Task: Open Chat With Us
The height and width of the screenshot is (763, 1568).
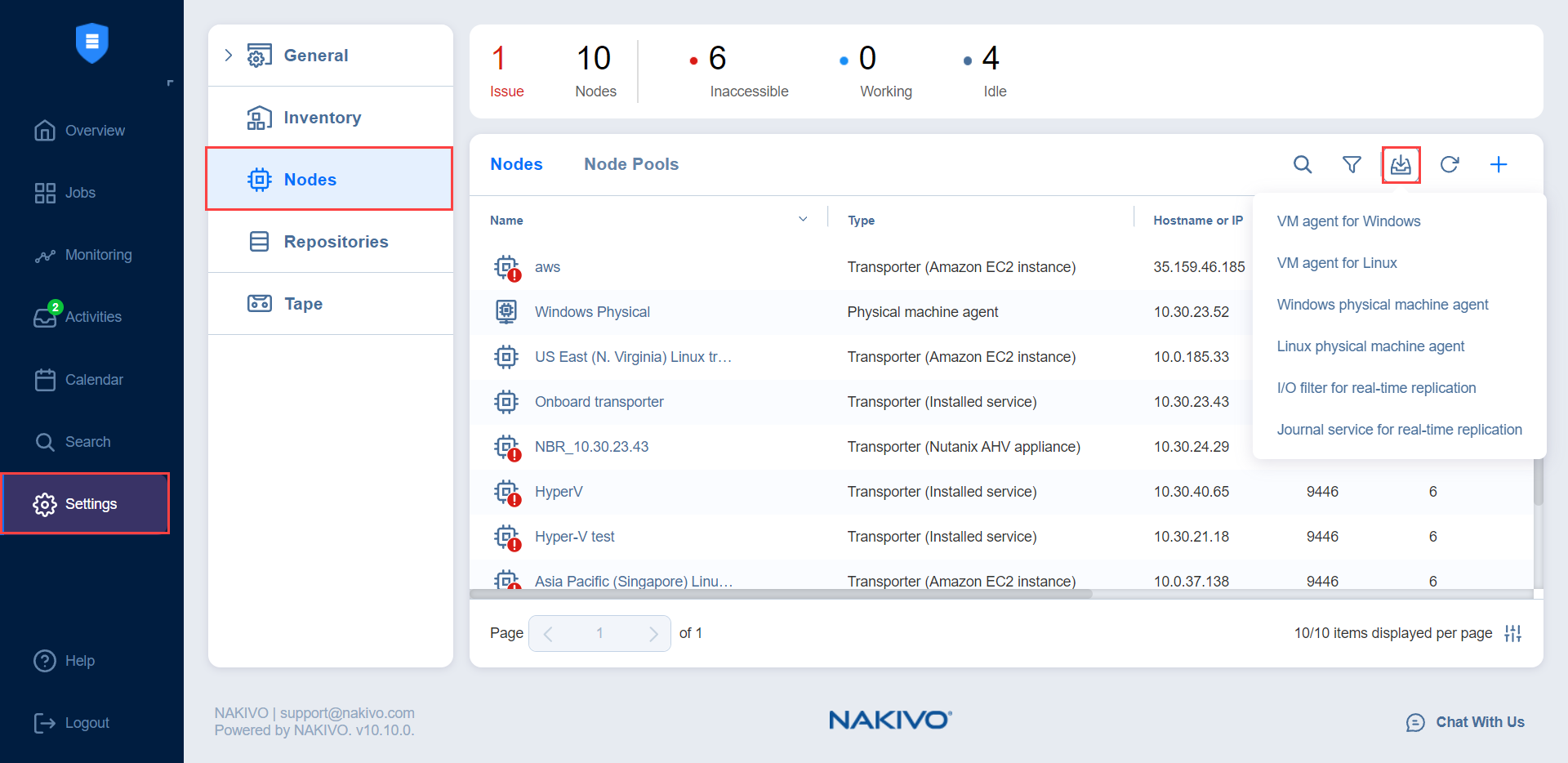Action: coord(1466,722)
